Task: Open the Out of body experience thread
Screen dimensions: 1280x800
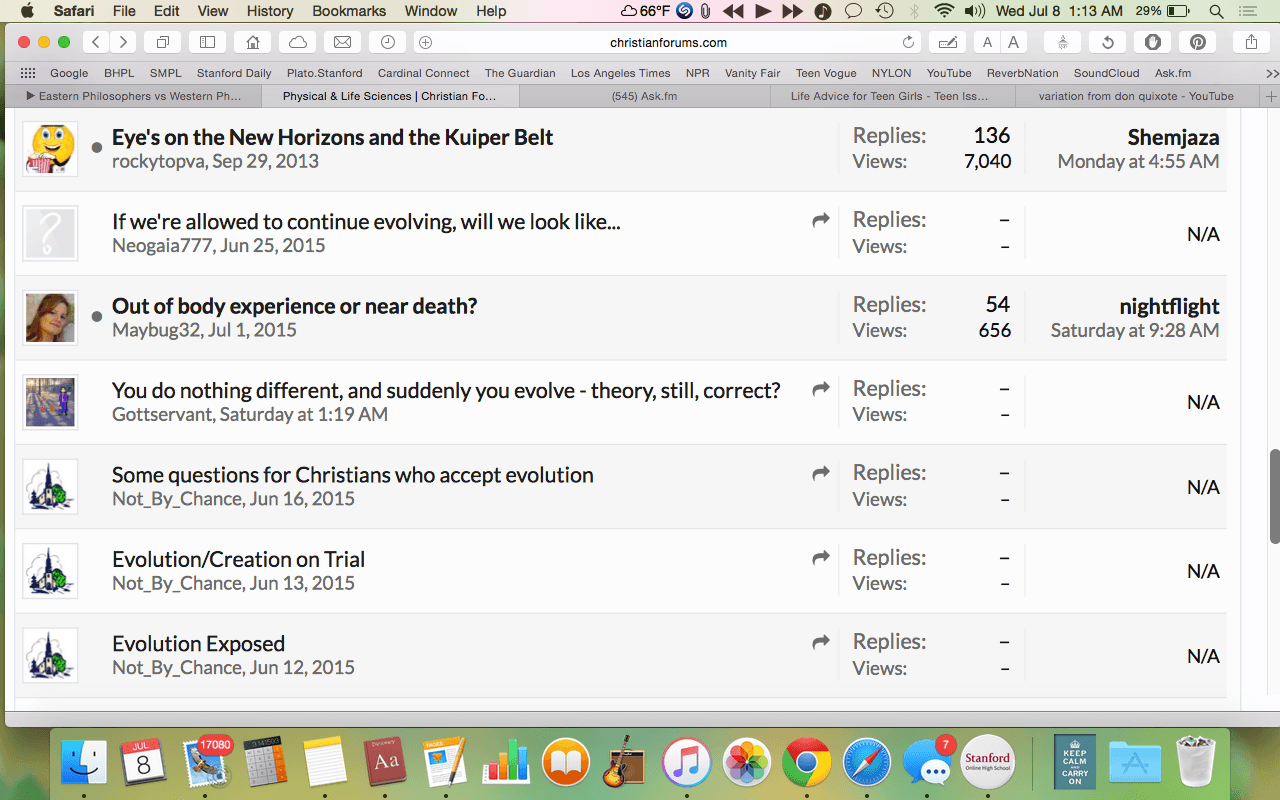Action: 294,306
